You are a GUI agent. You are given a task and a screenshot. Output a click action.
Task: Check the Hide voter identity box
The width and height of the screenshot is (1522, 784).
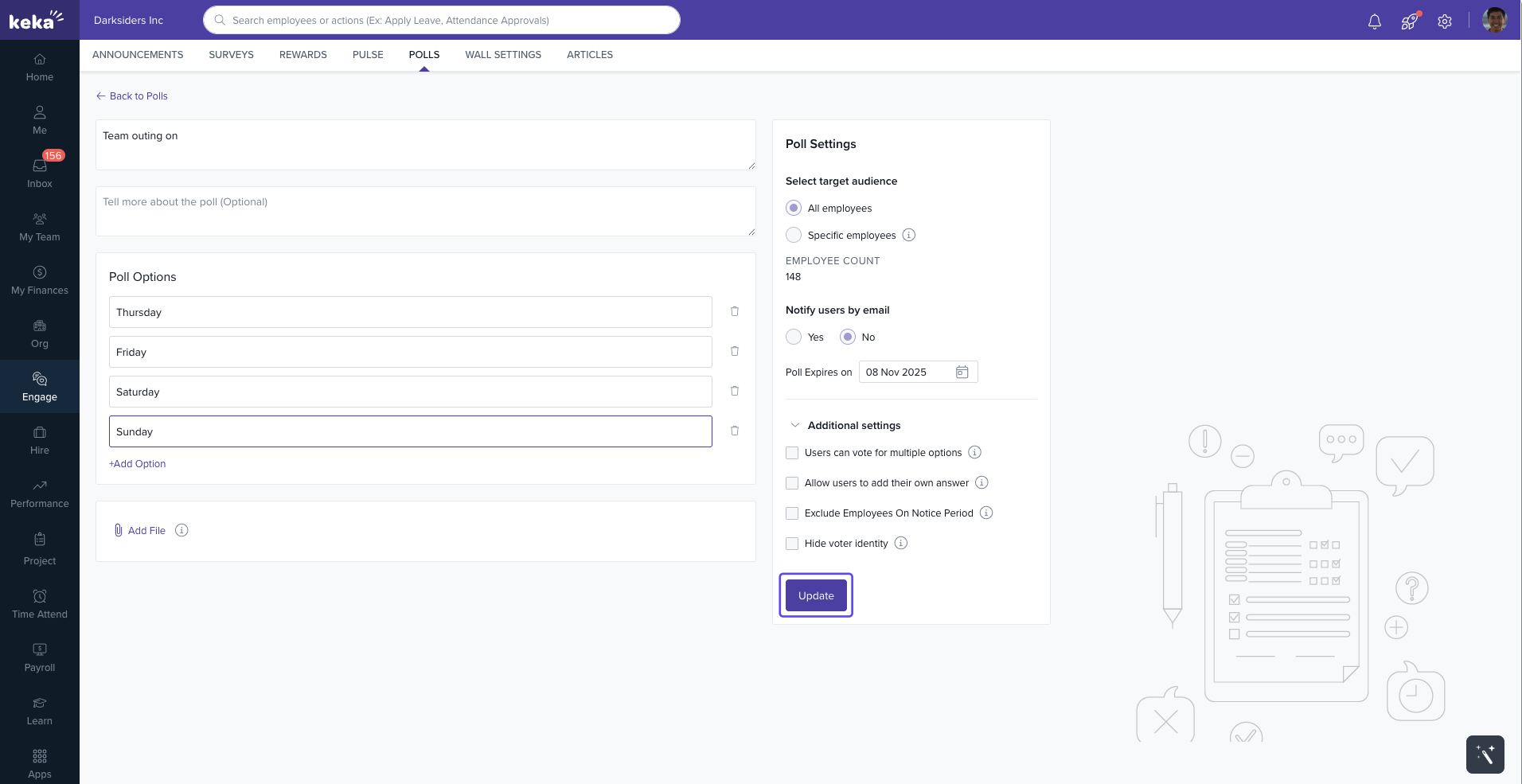pyautogui.click(x=792, y=544)
